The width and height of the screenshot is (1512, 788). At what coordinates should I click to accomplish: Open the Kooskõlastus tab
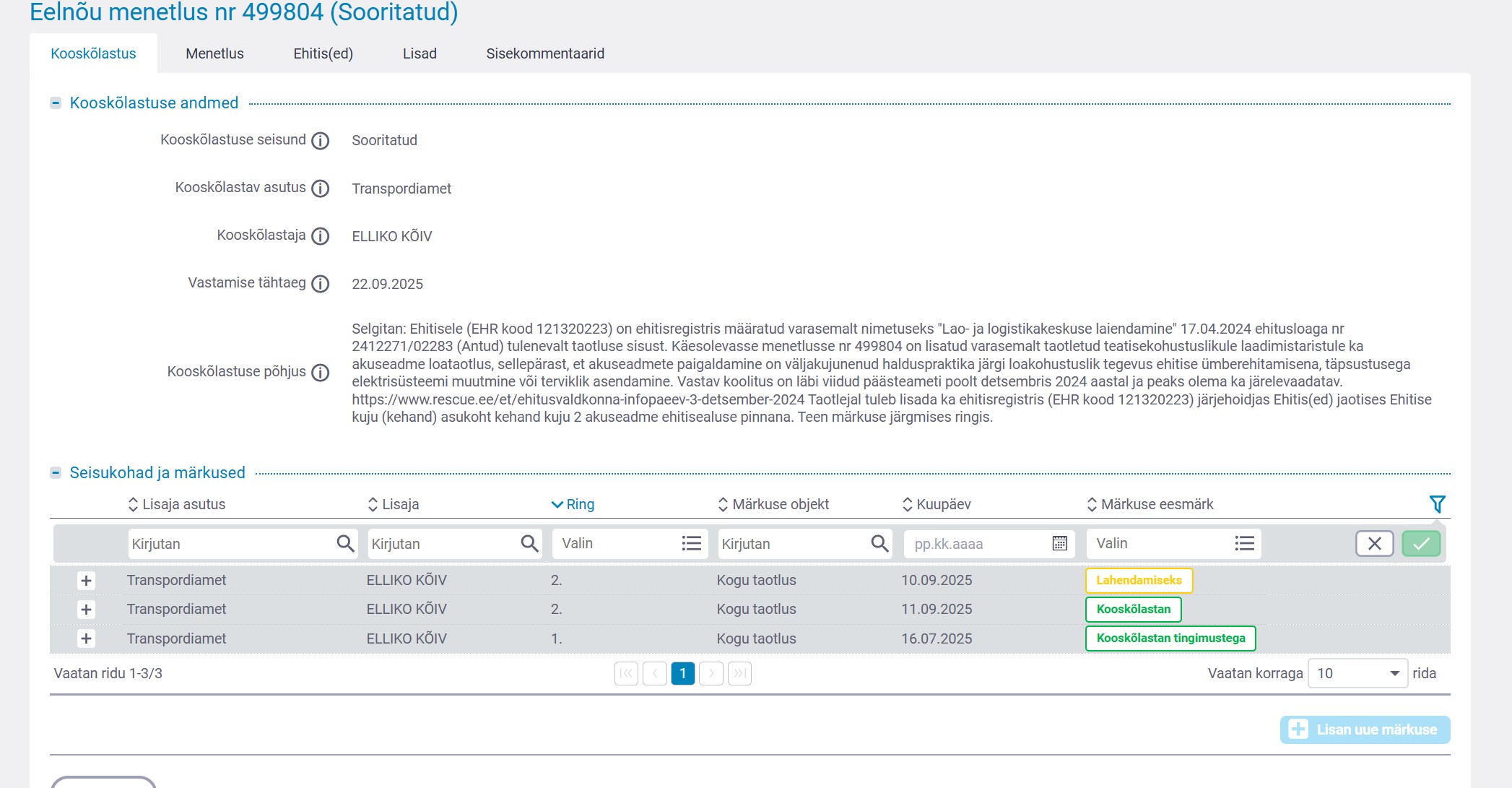pos(93,53)
